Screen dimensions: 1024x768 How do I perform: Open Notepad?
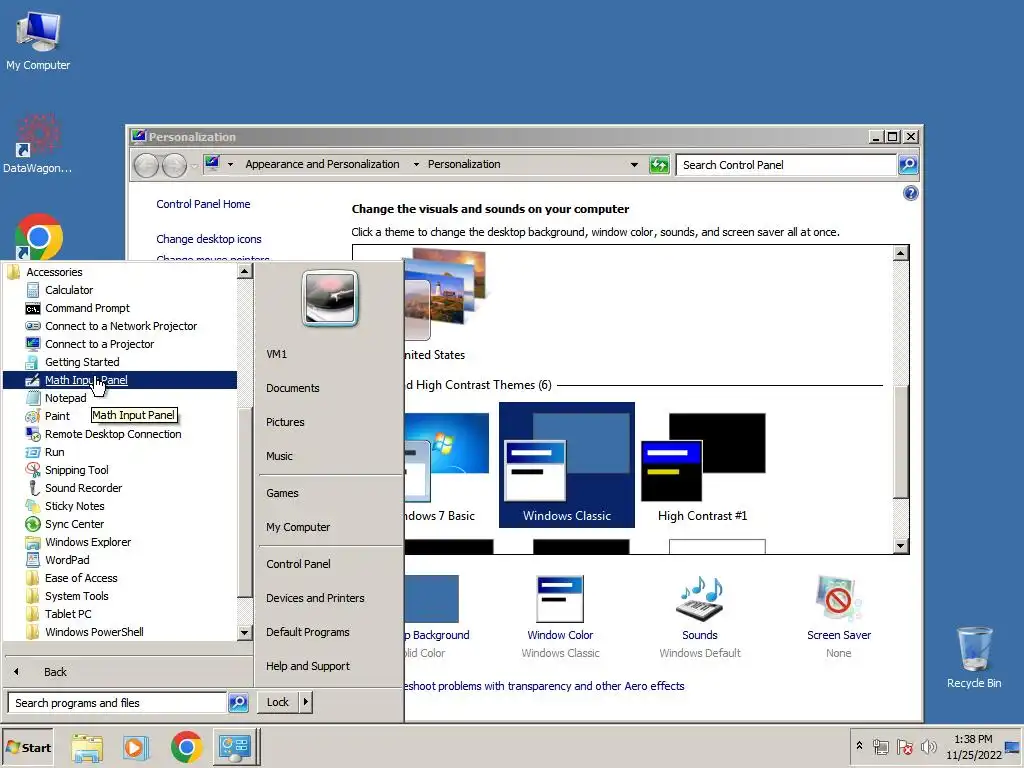[x=65, y=398]
